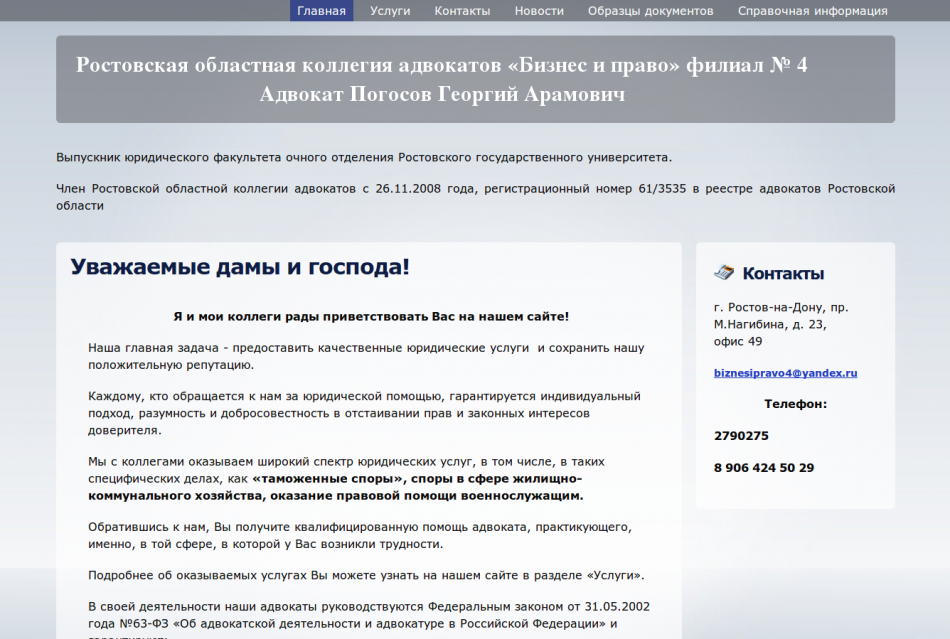Click the biznesipravo4@yandex.ru email link
The height and width of the screenshot is (639, 950).
click(x=785, y=373)
